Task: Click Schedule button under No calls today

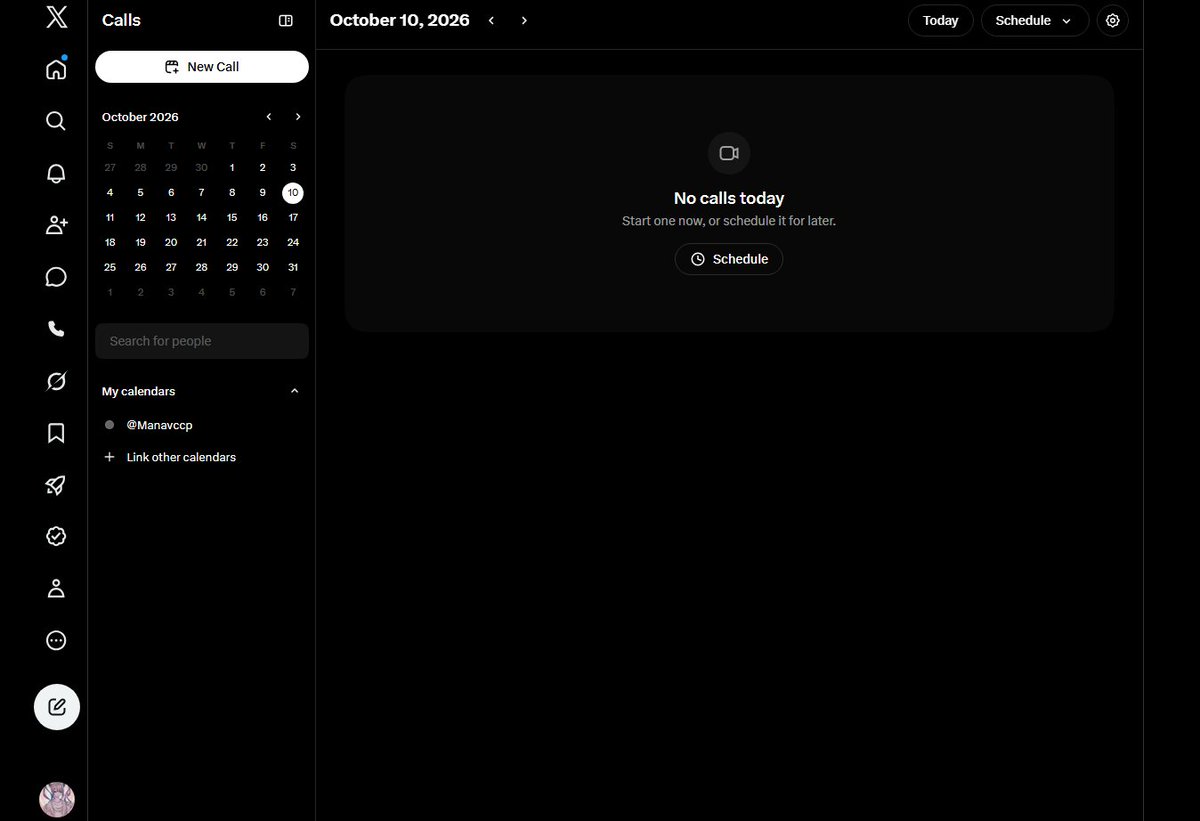Action: 729,259
